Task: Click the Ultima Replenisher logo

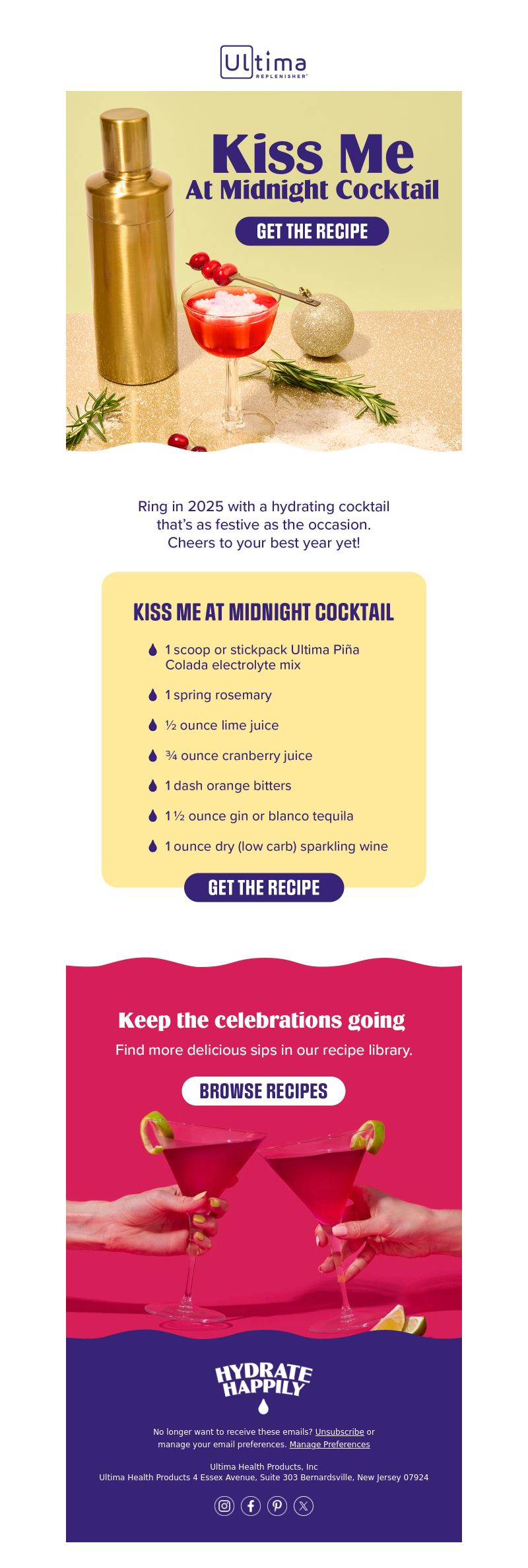Action: [x=264, y=63]
